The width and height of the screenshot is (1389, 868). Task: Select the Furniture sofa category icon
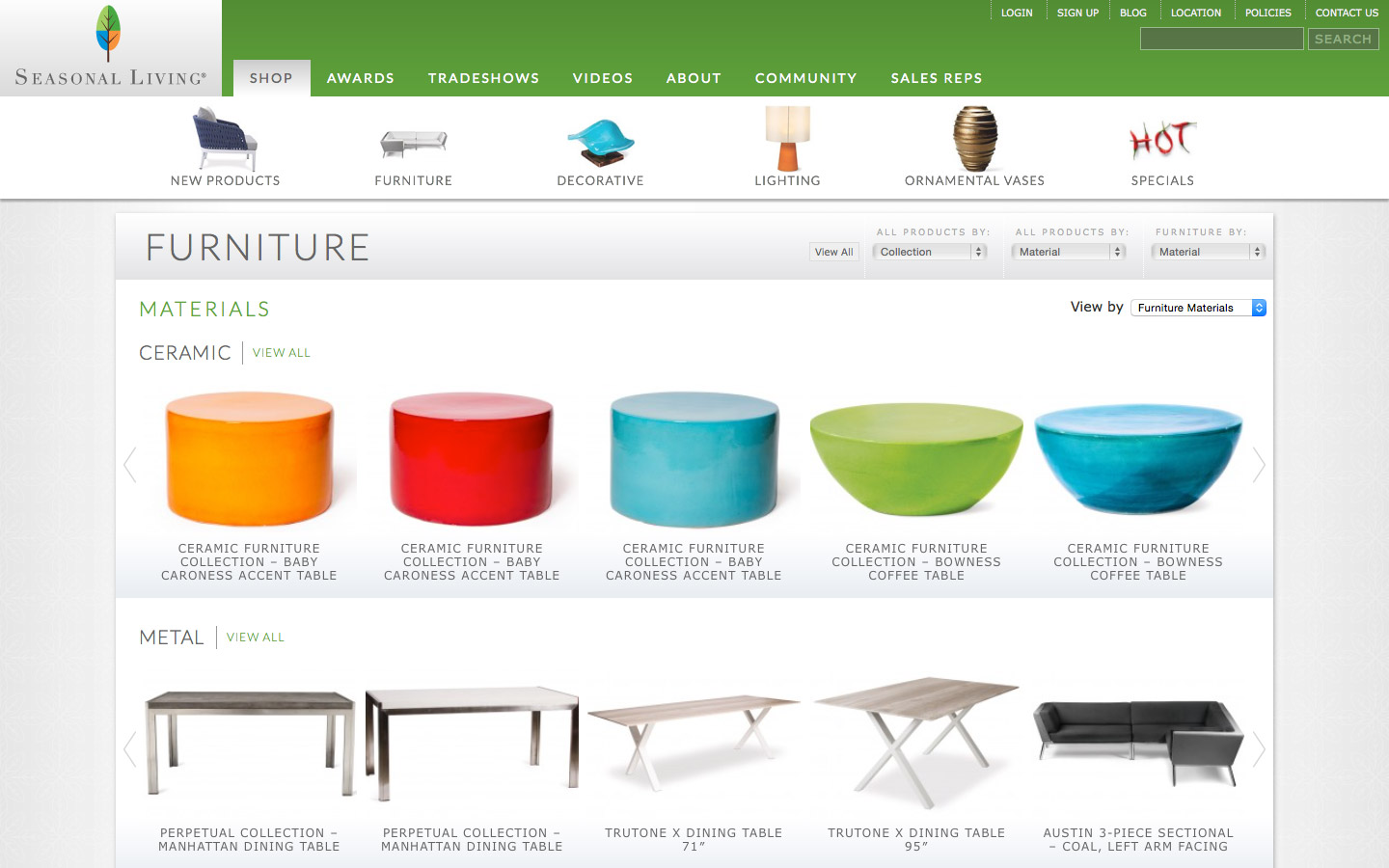pos(413,144)
